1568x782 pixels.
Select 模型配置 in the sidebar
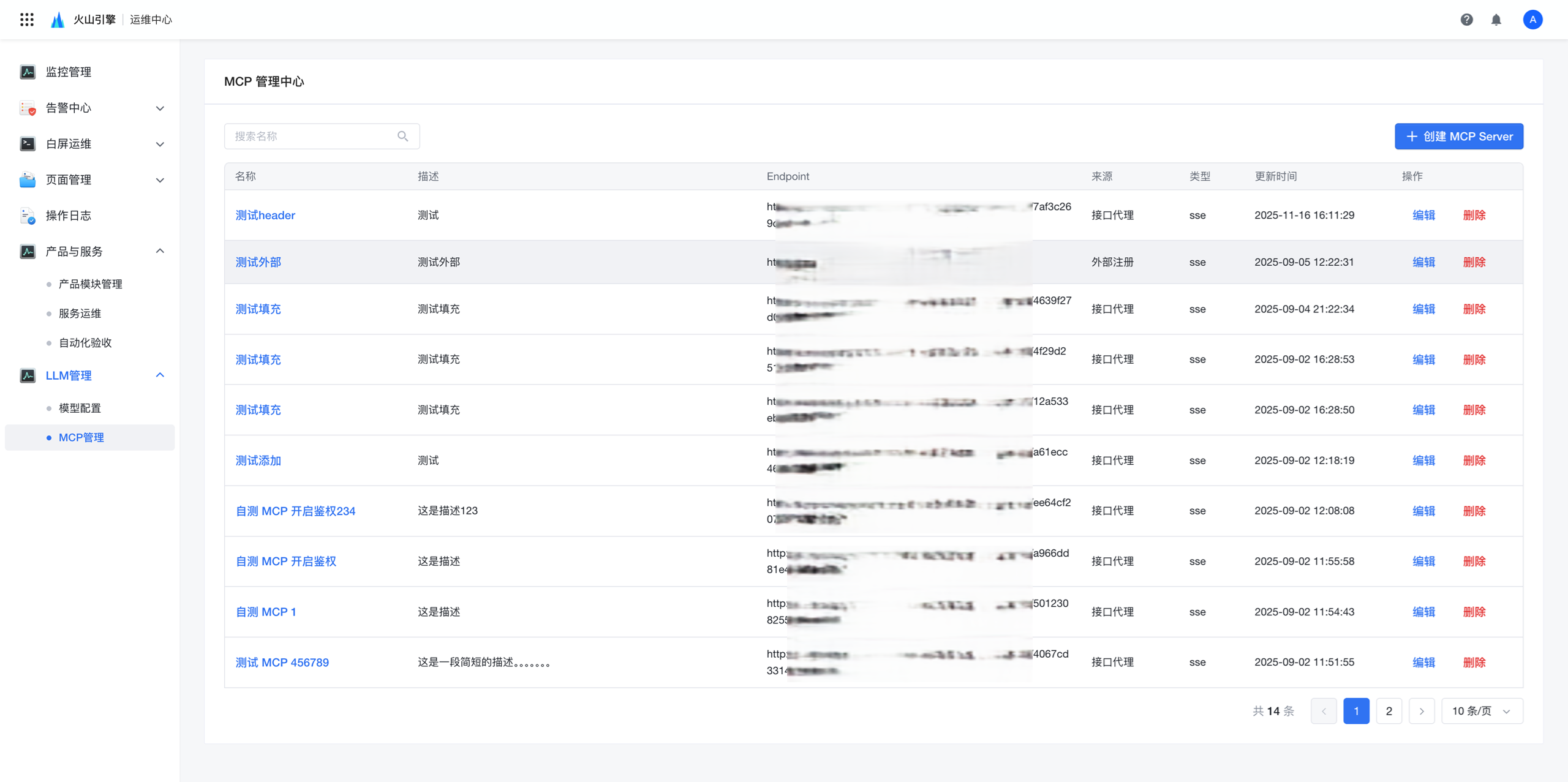click(80, 408)
